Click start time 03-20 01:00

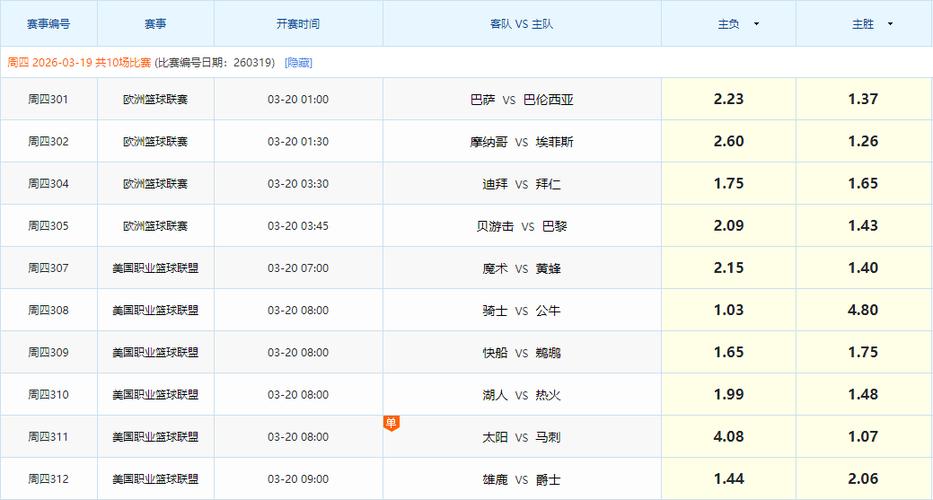tap(298, 99)
